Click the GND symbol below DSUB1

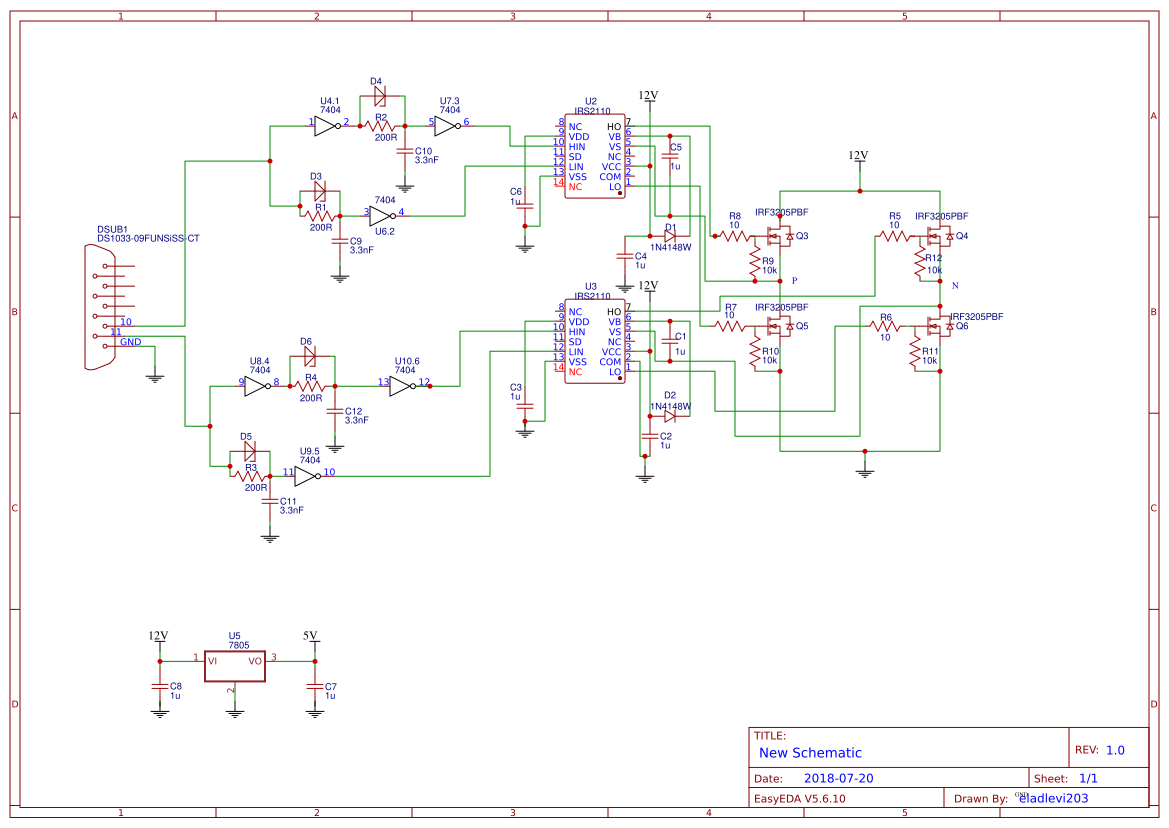[153, 378]
